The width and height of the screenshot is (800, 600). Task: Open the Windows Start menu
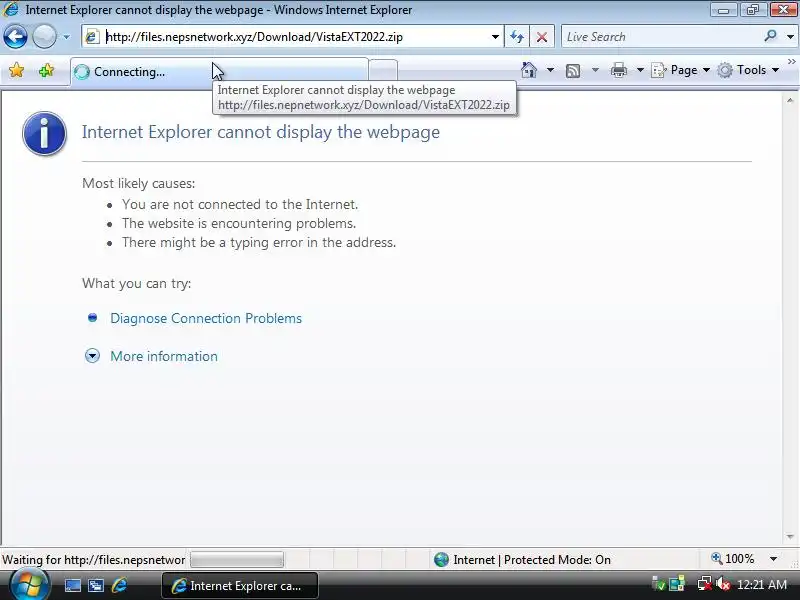29,585
